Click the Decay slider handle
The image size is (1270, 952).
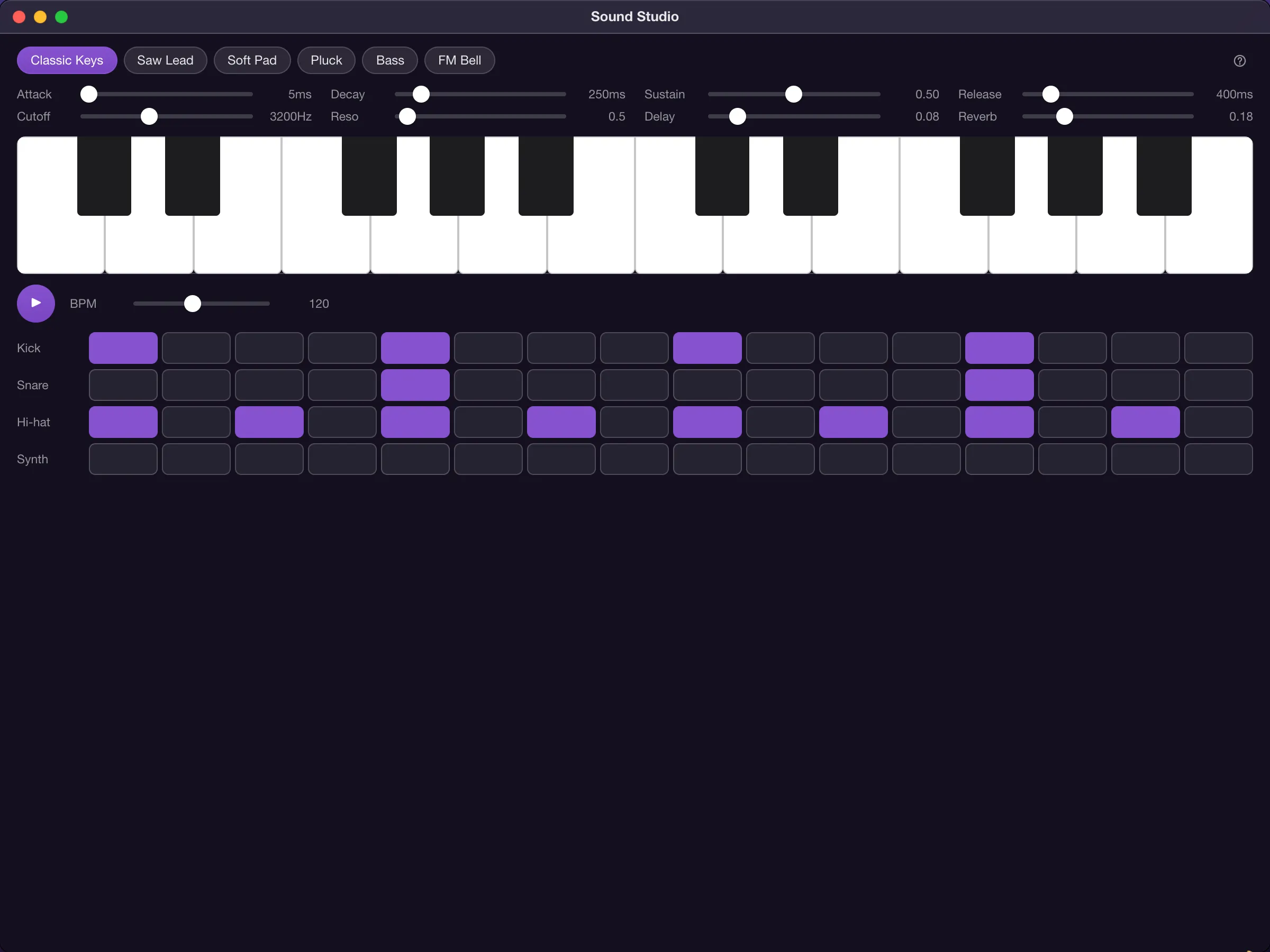point(421,94)
